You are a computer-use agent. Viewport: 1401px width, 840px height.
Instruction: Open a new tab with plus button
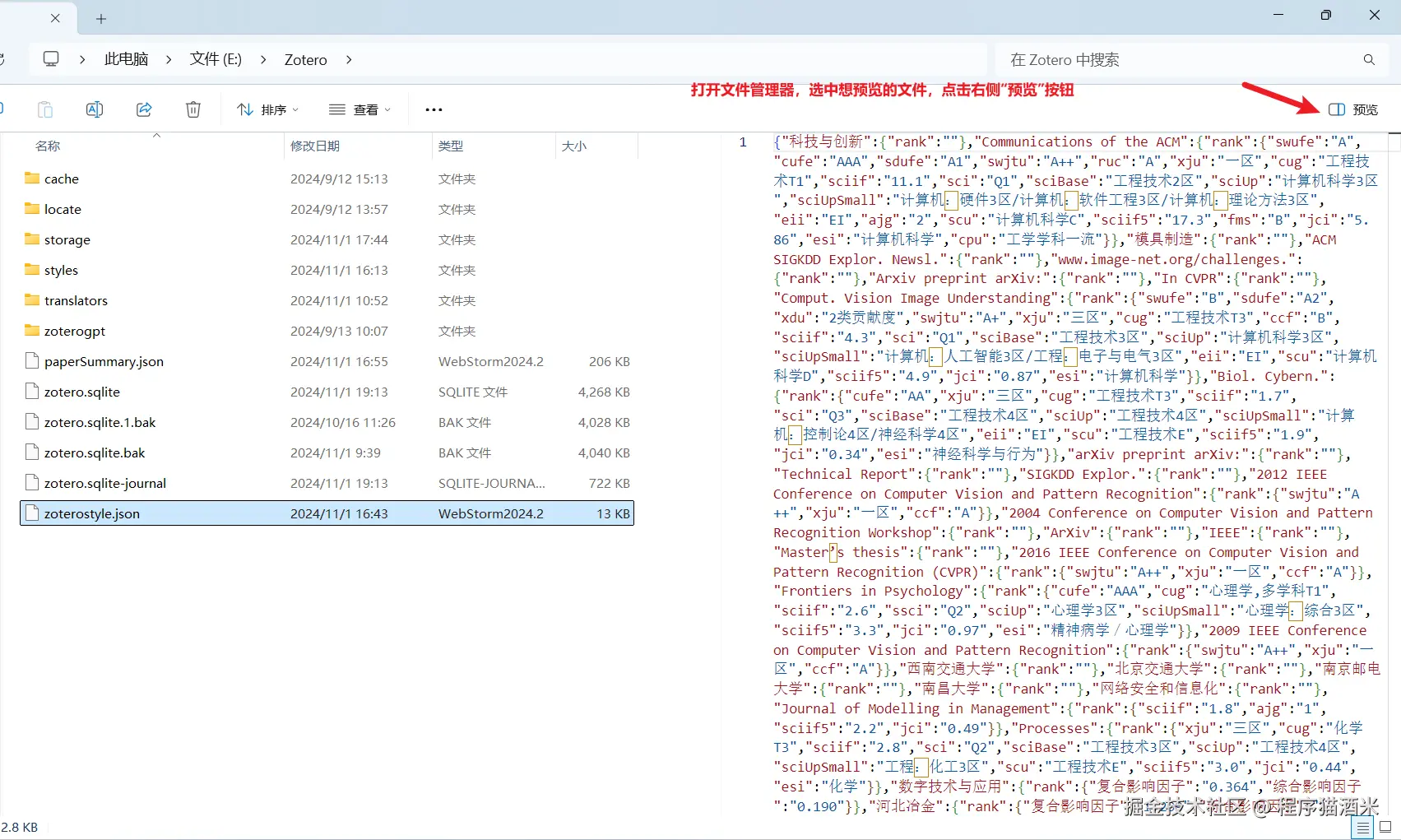point(101,18)
